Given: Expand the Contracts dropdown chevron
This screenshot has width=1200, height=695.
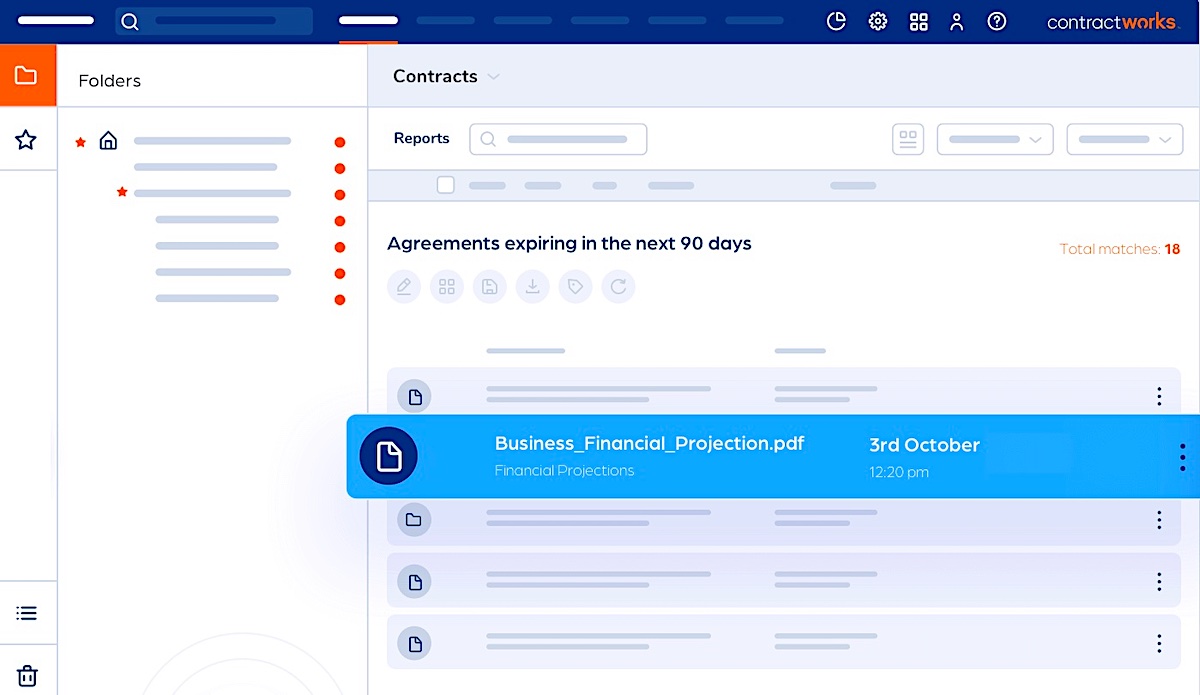Looking at the screenshot, I should (x=493, y=77).
